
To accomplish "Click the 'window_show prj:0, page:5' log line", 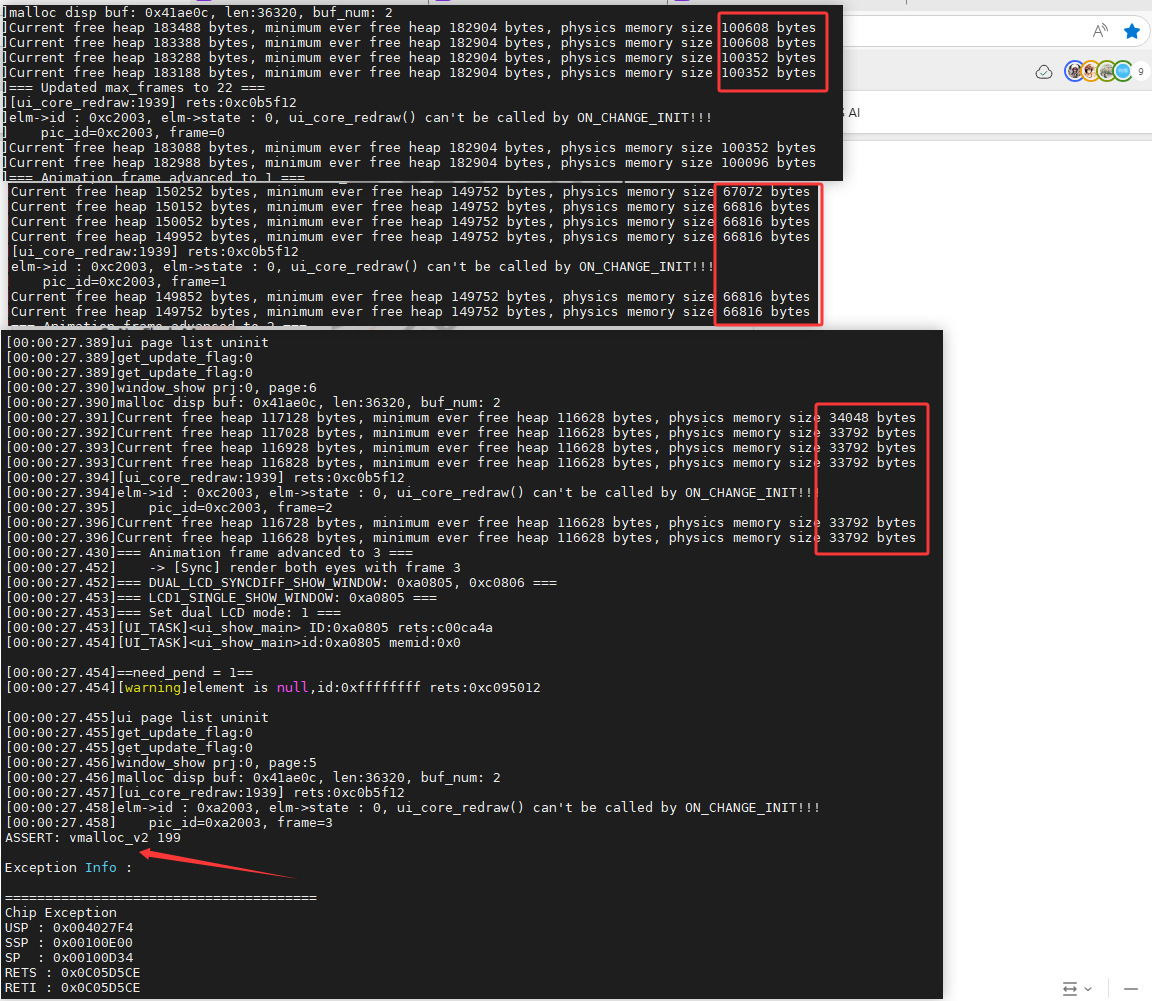I will [x=162, y=763].
